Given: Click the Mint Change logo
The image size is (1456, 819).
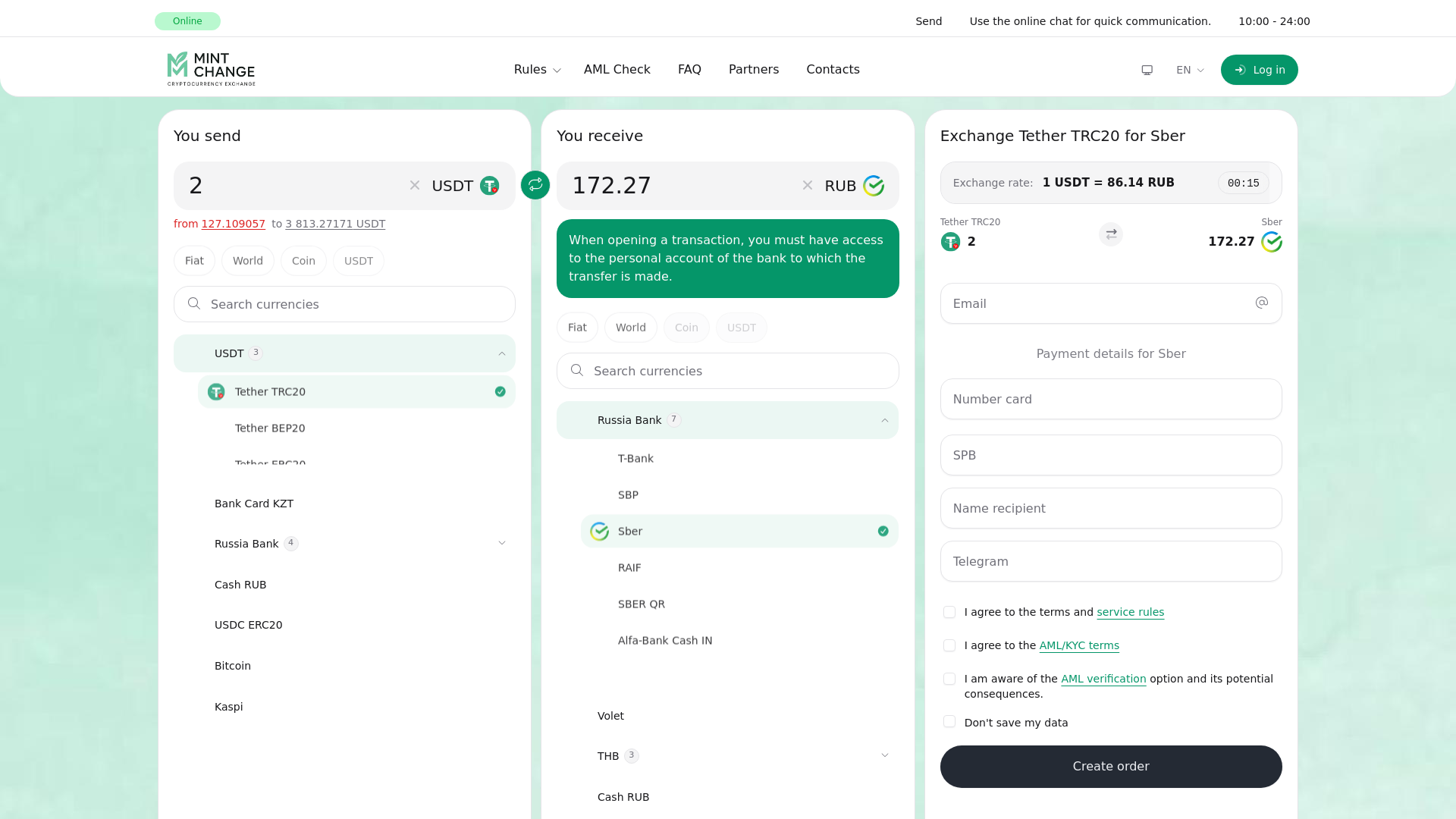Looking at the screenshot, I should 211,69.
